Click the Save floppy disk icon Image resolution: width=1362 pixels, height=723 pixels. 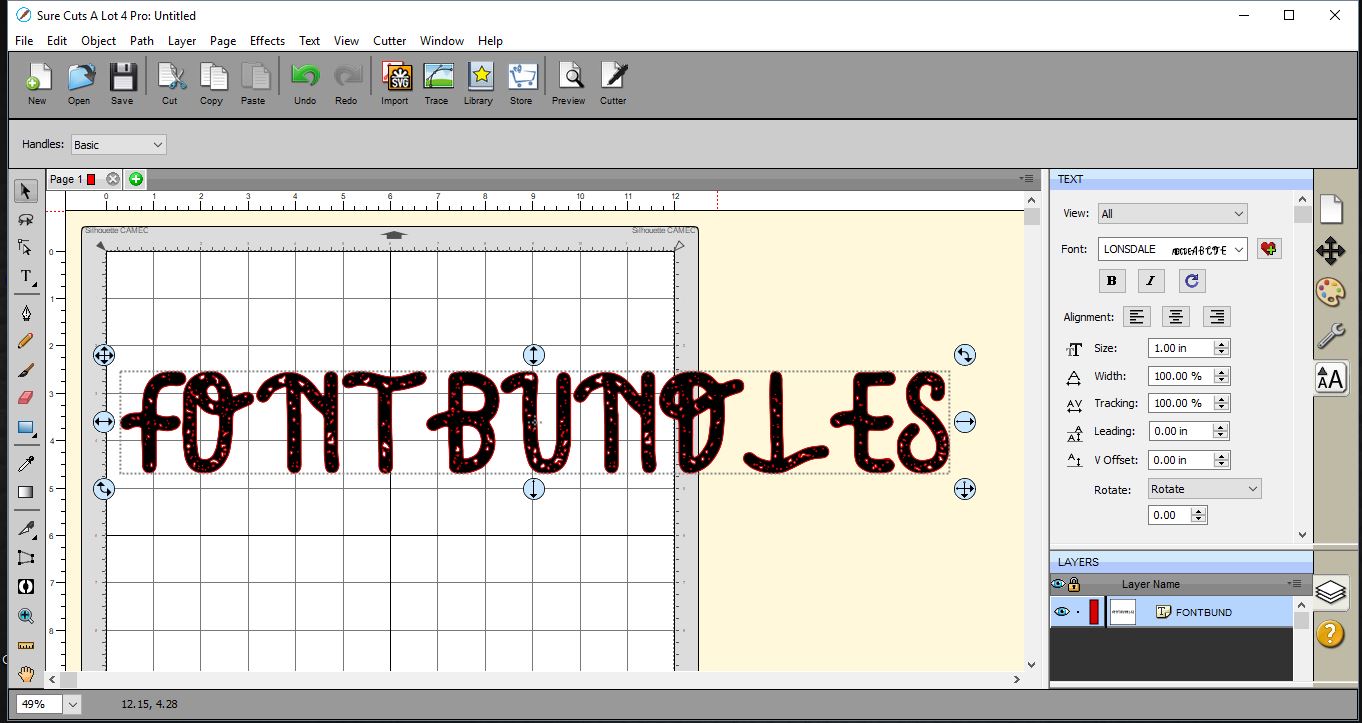pyautogui.click(x=122, y=78)
